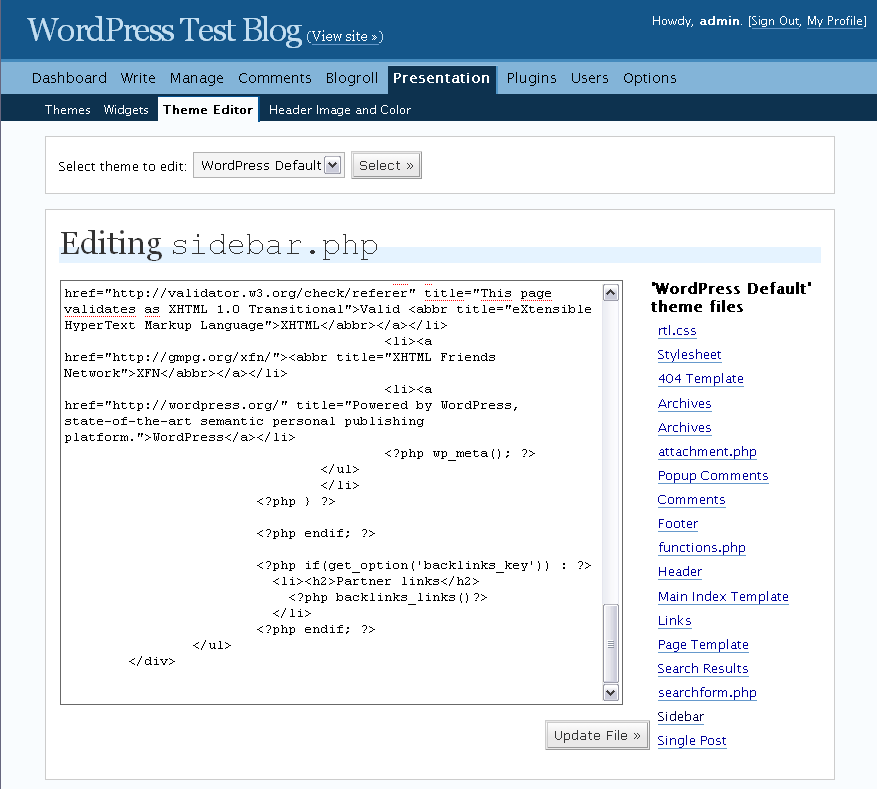Image resolution: width=877 pixels, height=789 pixels.
Task: Go to the Users menu
Action: point(590,78)
